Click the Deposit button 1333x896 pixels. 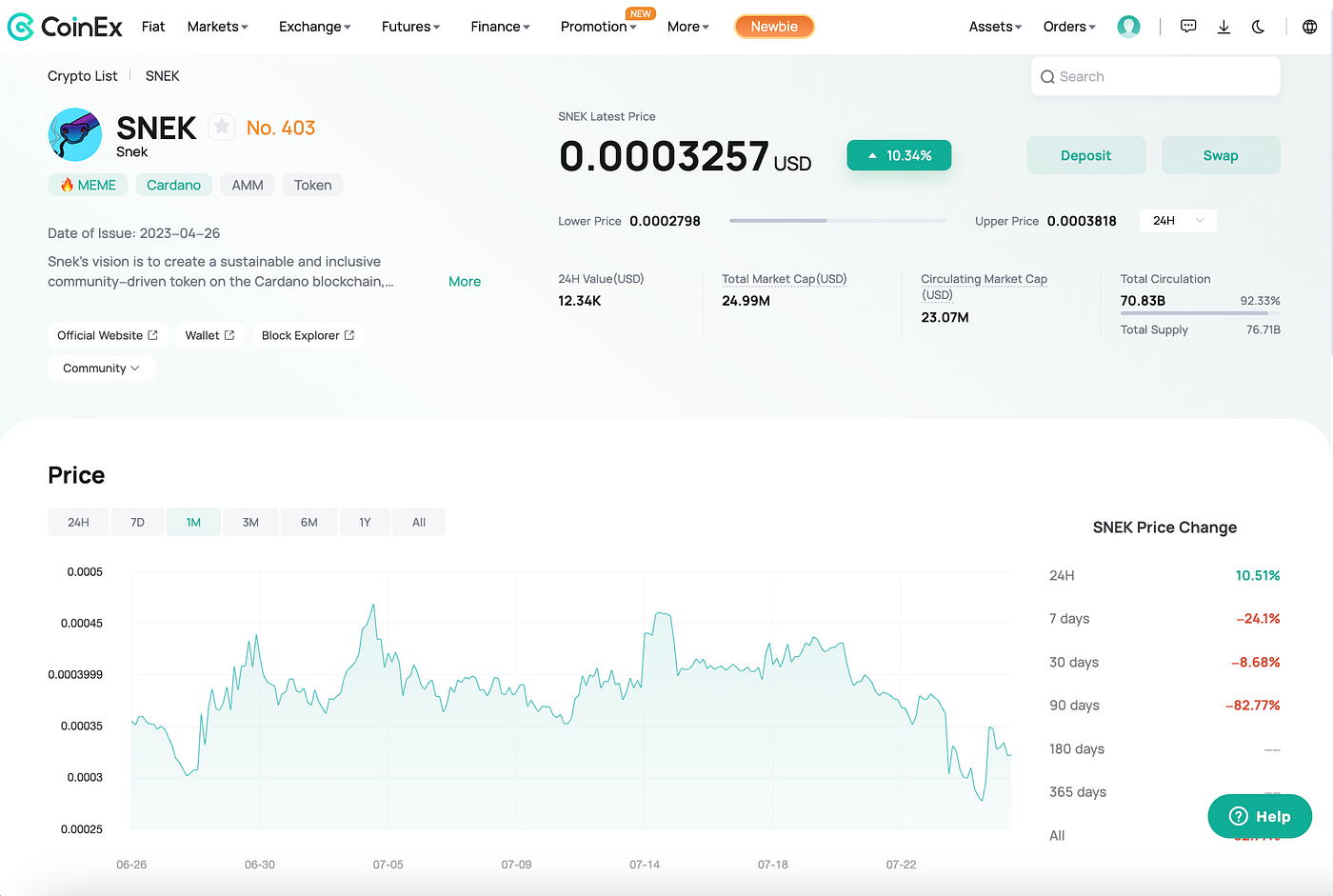point(1085,156)
